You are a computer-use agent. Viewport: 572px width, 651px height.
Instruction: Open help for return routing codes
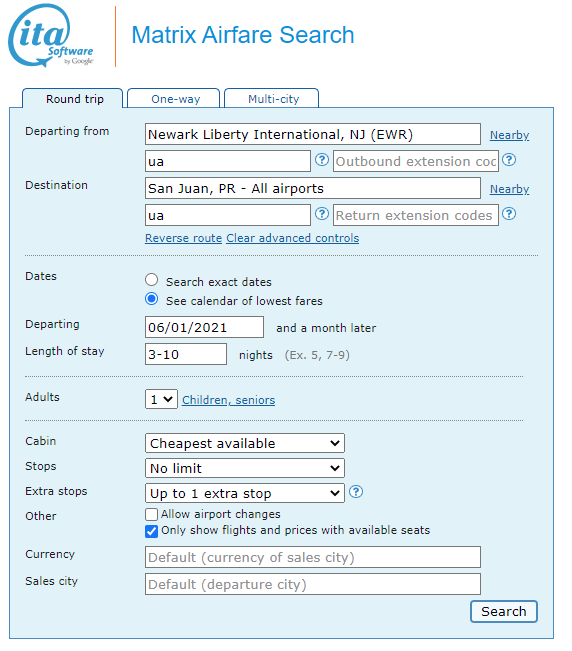click(x=322, y=214)
